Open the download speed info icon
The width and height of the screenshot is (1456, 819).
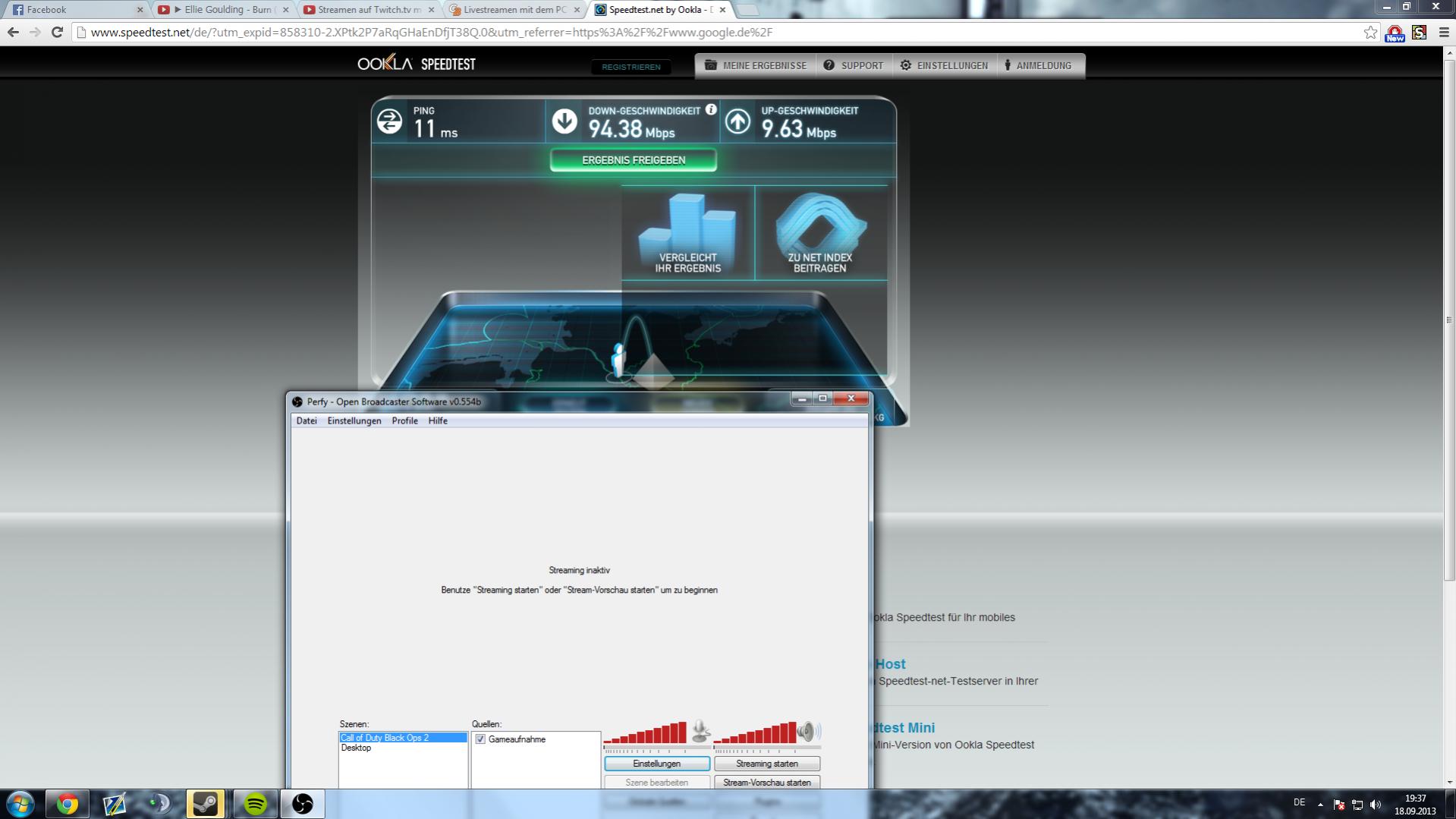[711, 109]
